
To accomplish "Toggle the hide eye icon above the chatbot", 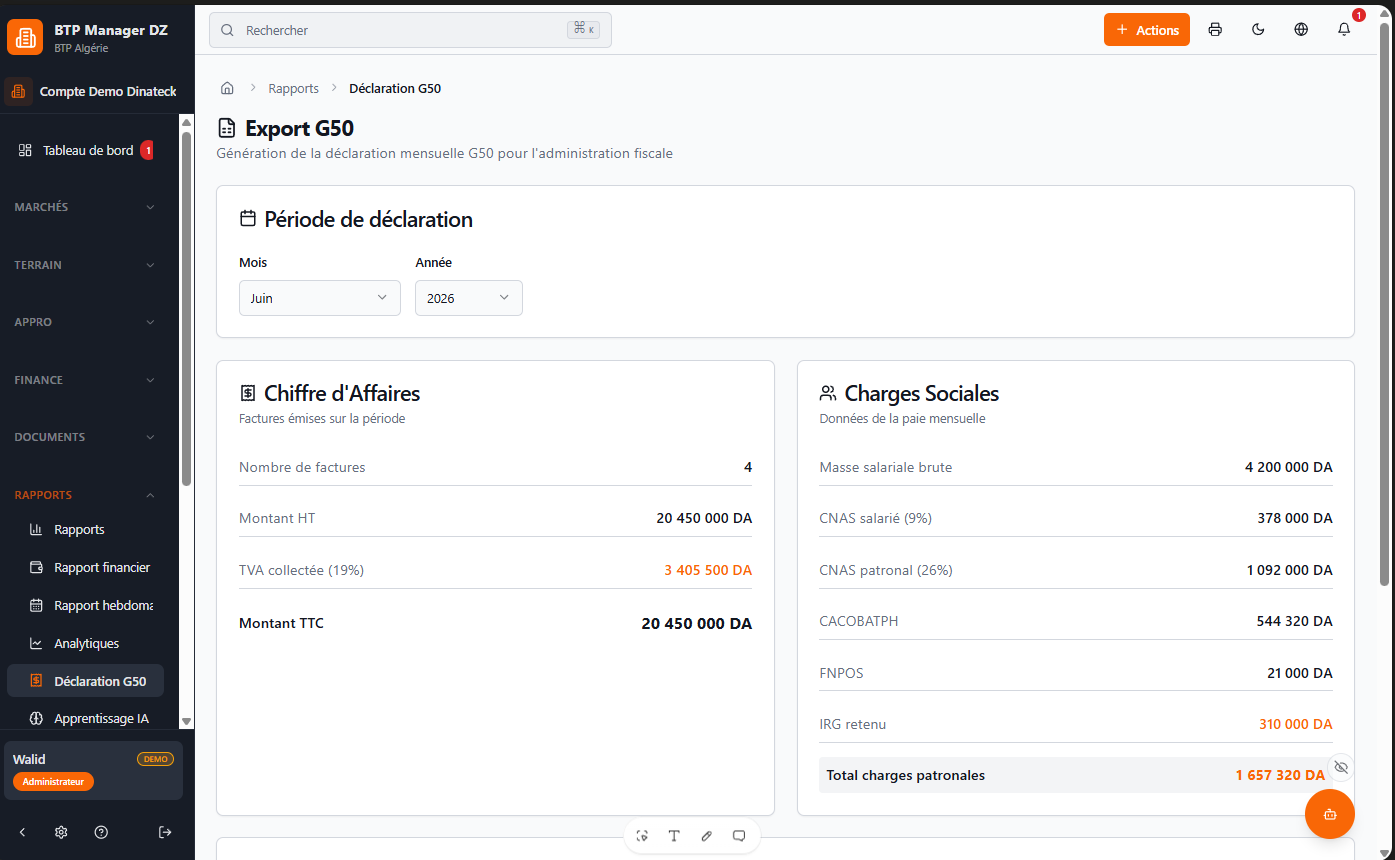I will 1341,767.
